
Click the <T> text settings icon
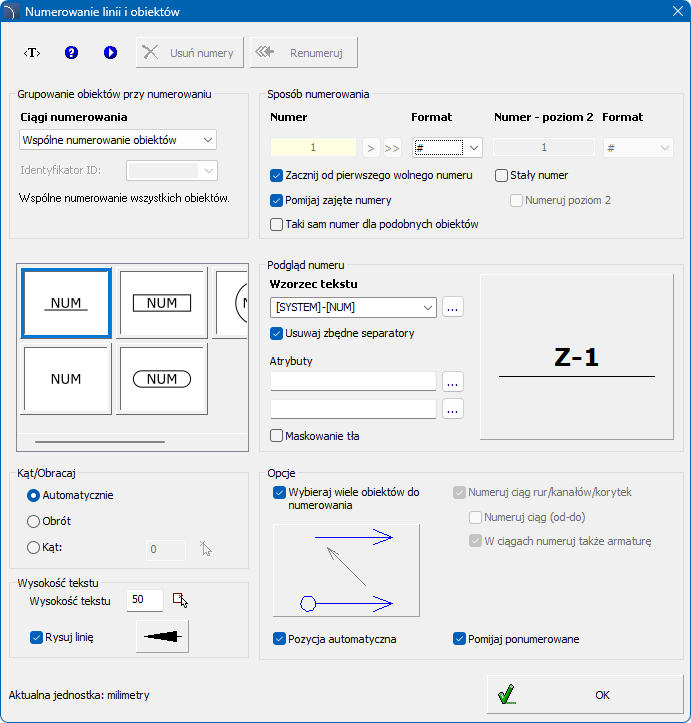[32, 52]
